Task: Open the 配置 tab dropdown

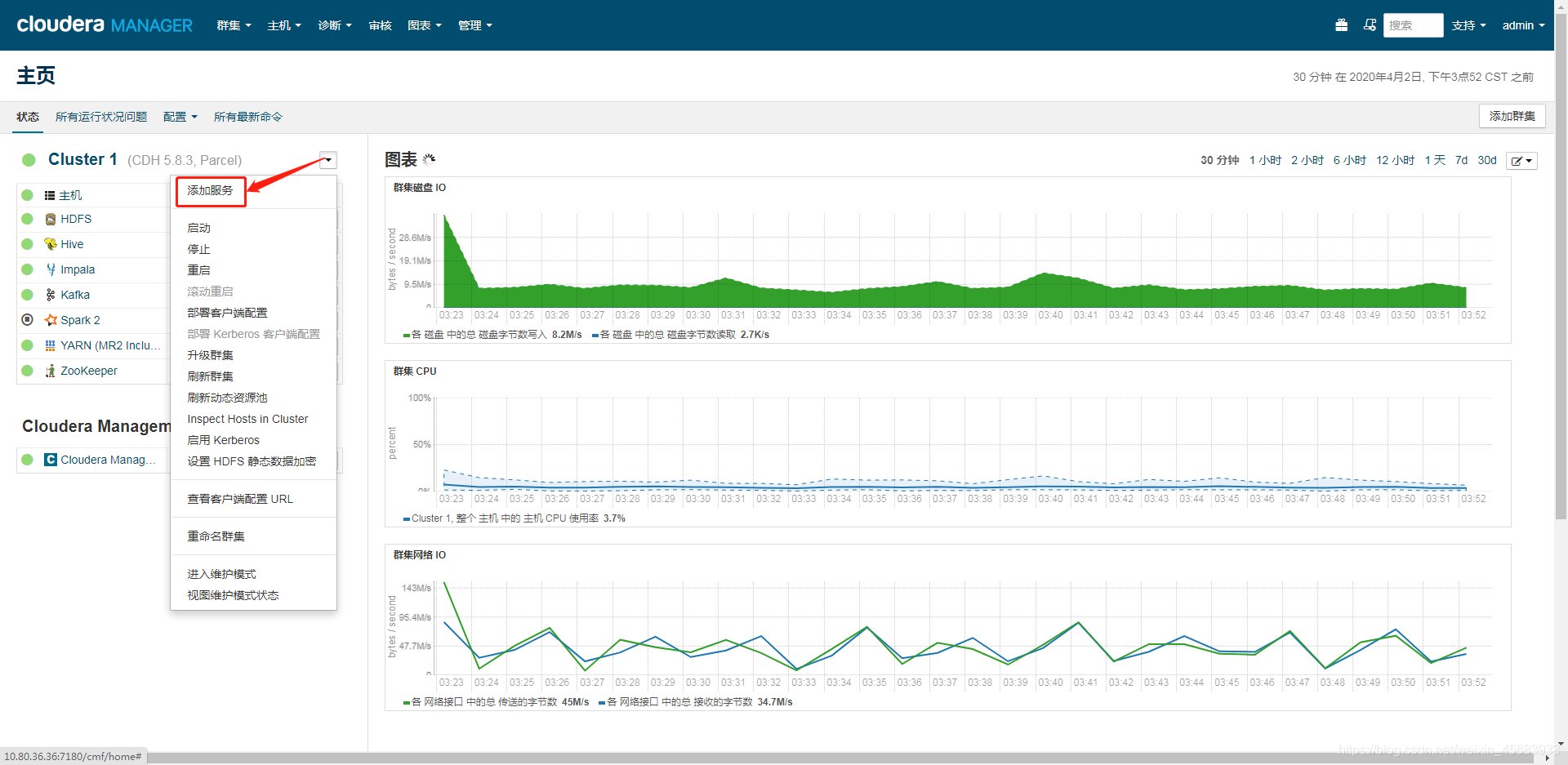Action: (x=180, y=117)
